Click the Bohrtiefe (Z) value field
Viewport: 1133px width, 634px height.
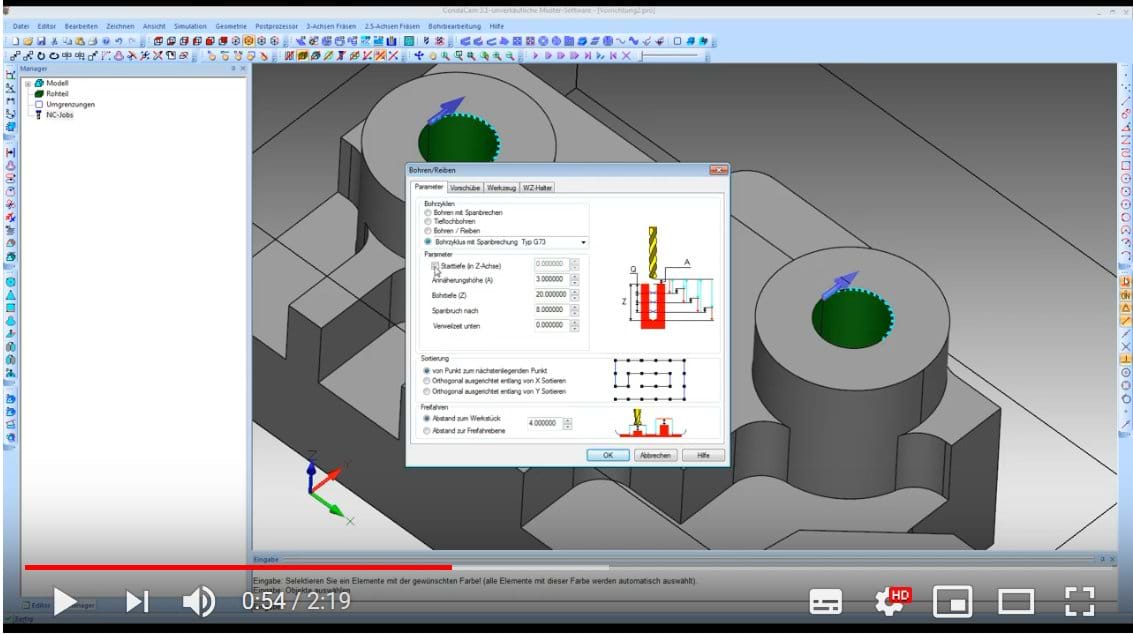pos(551,294)
